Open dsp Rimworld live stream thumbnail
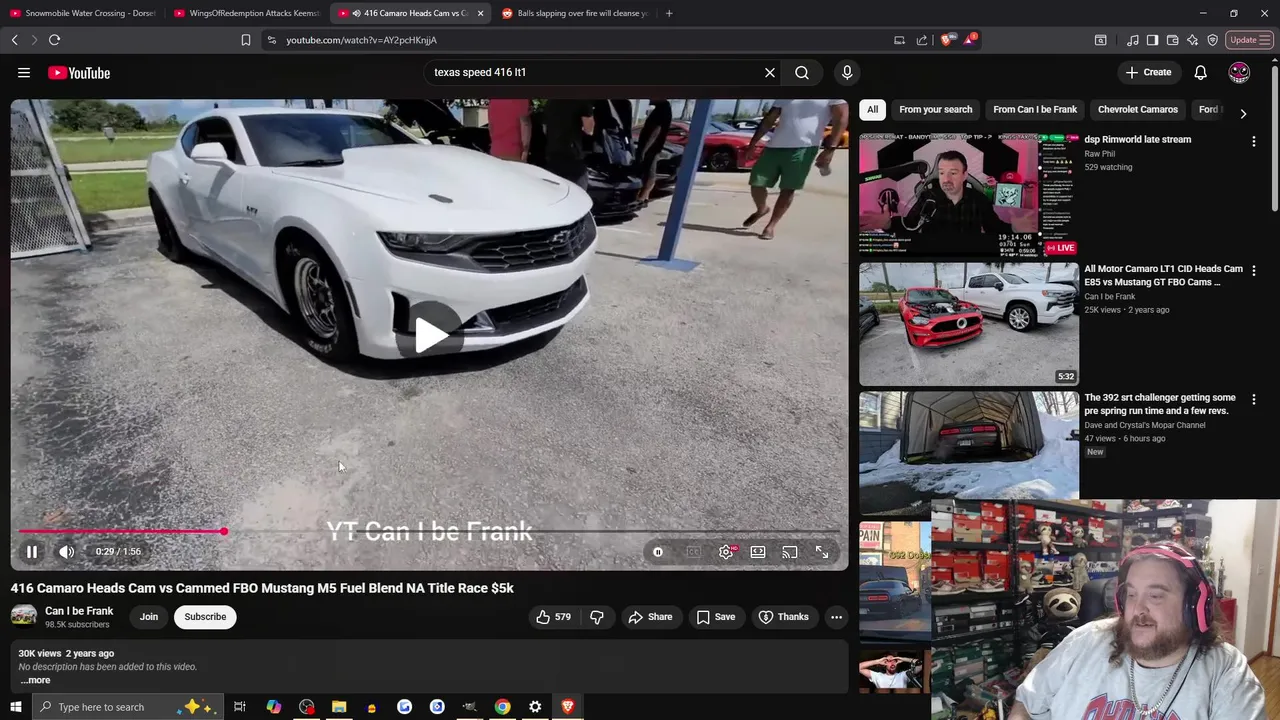Image resolution: width=1280 pixels, height=720 pixels. coord(969,195)
